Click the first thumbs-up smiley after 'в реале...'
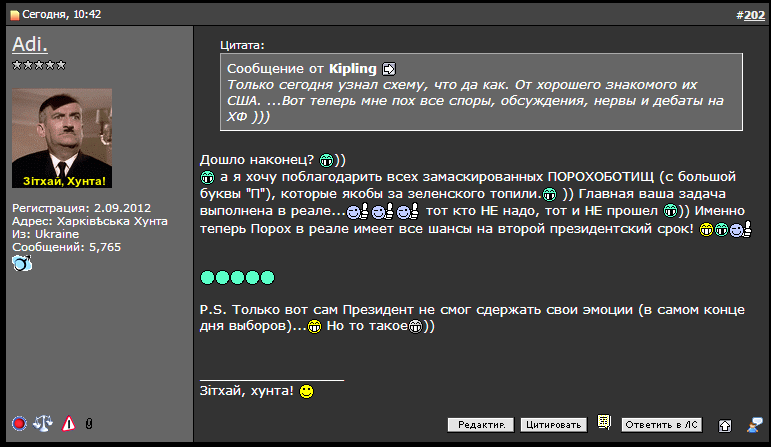This screenshot has height=447, width=771. (x=357, y=211)
